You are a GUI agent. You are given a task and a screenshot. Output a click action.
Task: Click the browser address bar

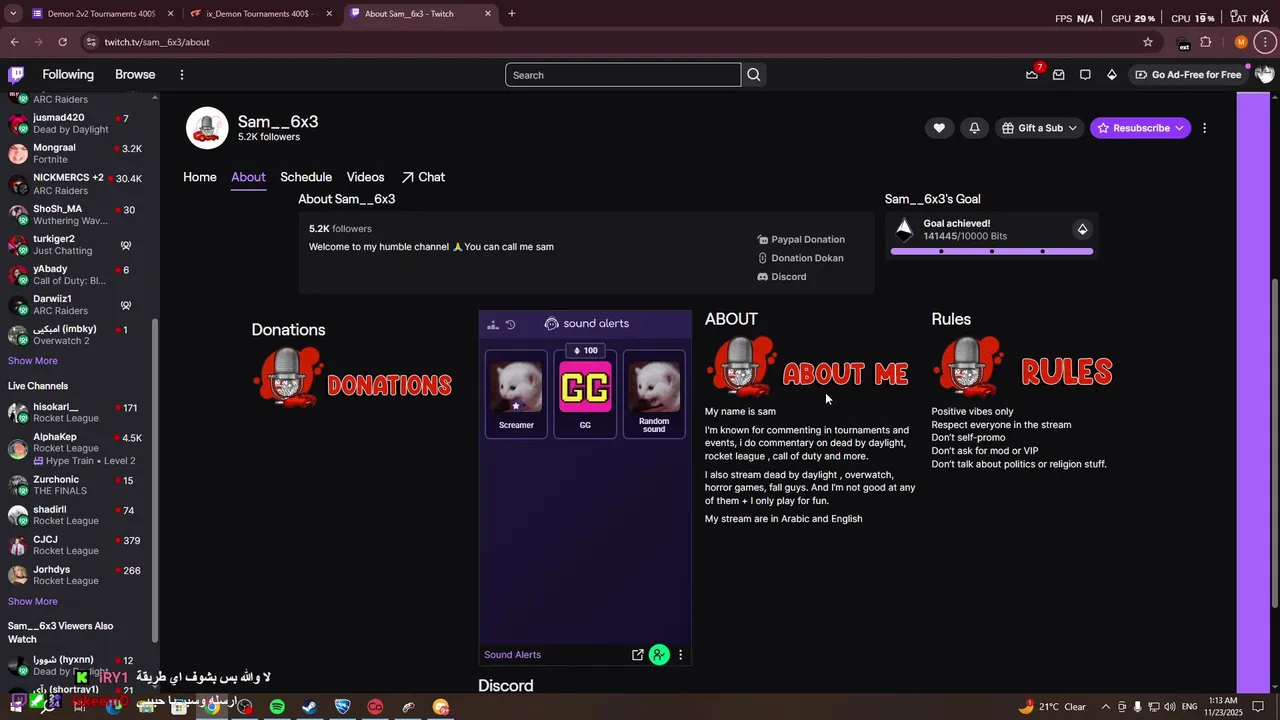[610, 42]
